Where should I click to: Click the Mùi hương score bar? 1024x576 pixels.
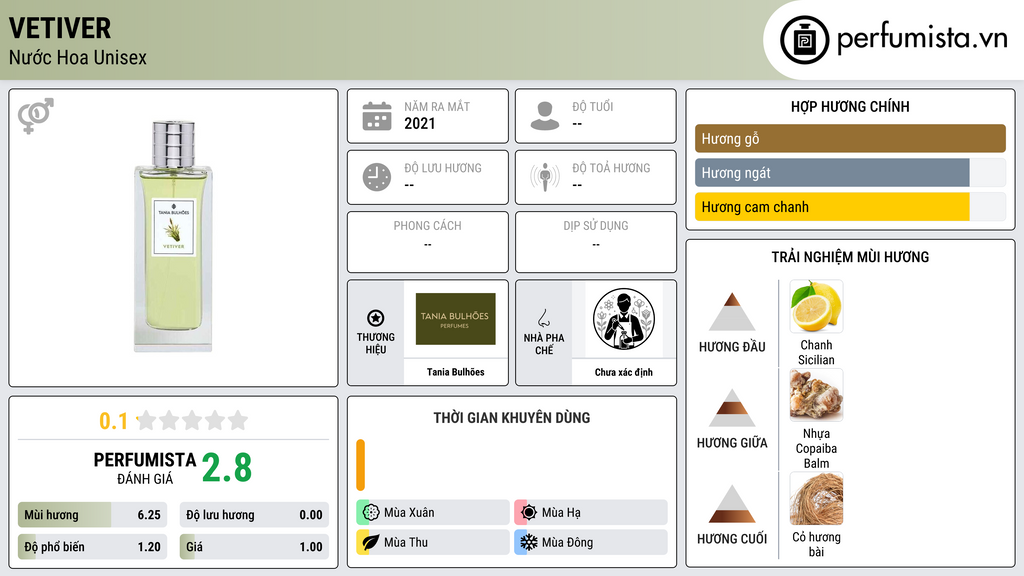(x=92, y=515)
